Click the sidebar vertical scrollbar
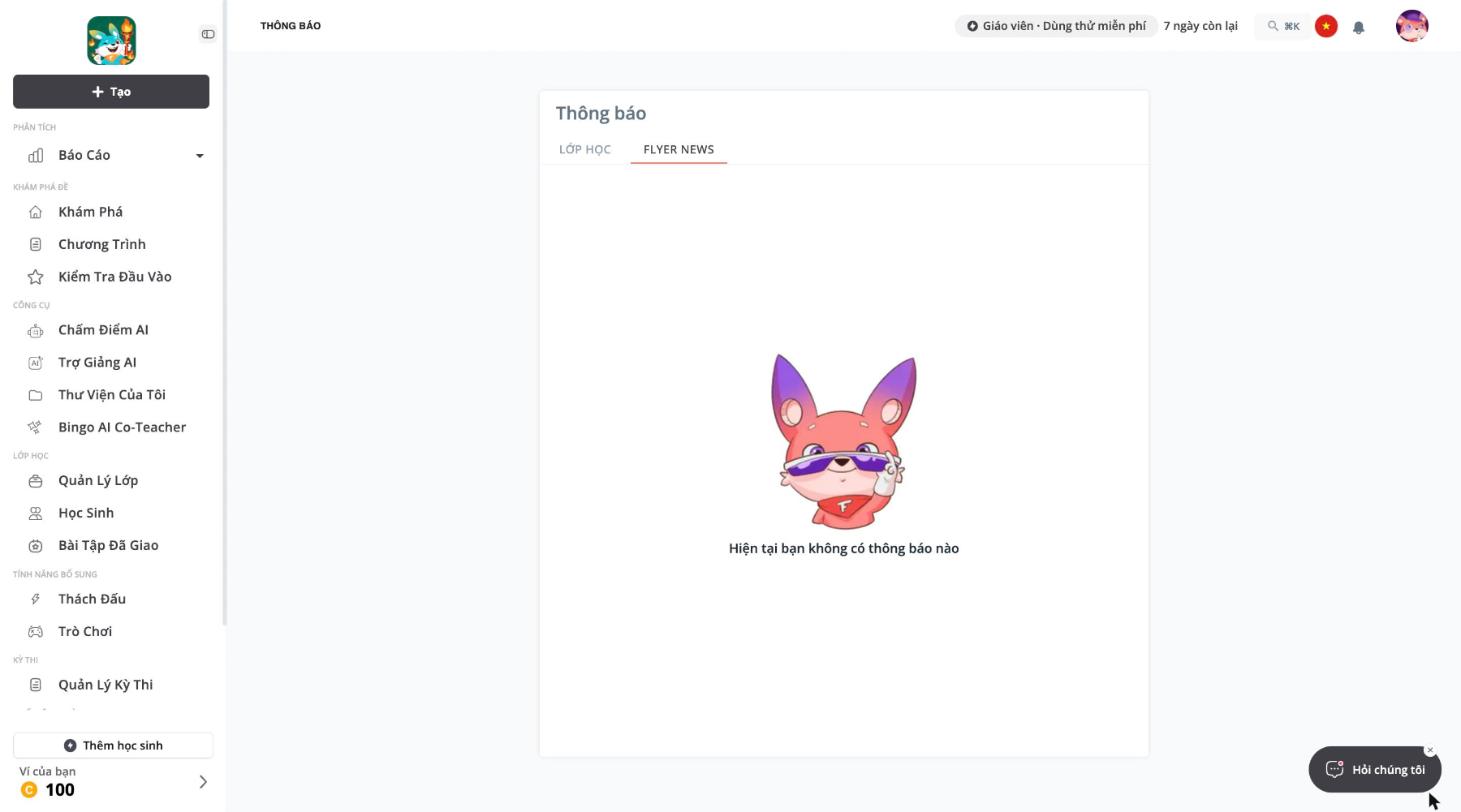The image size is (1461, 812). (224, 313)
